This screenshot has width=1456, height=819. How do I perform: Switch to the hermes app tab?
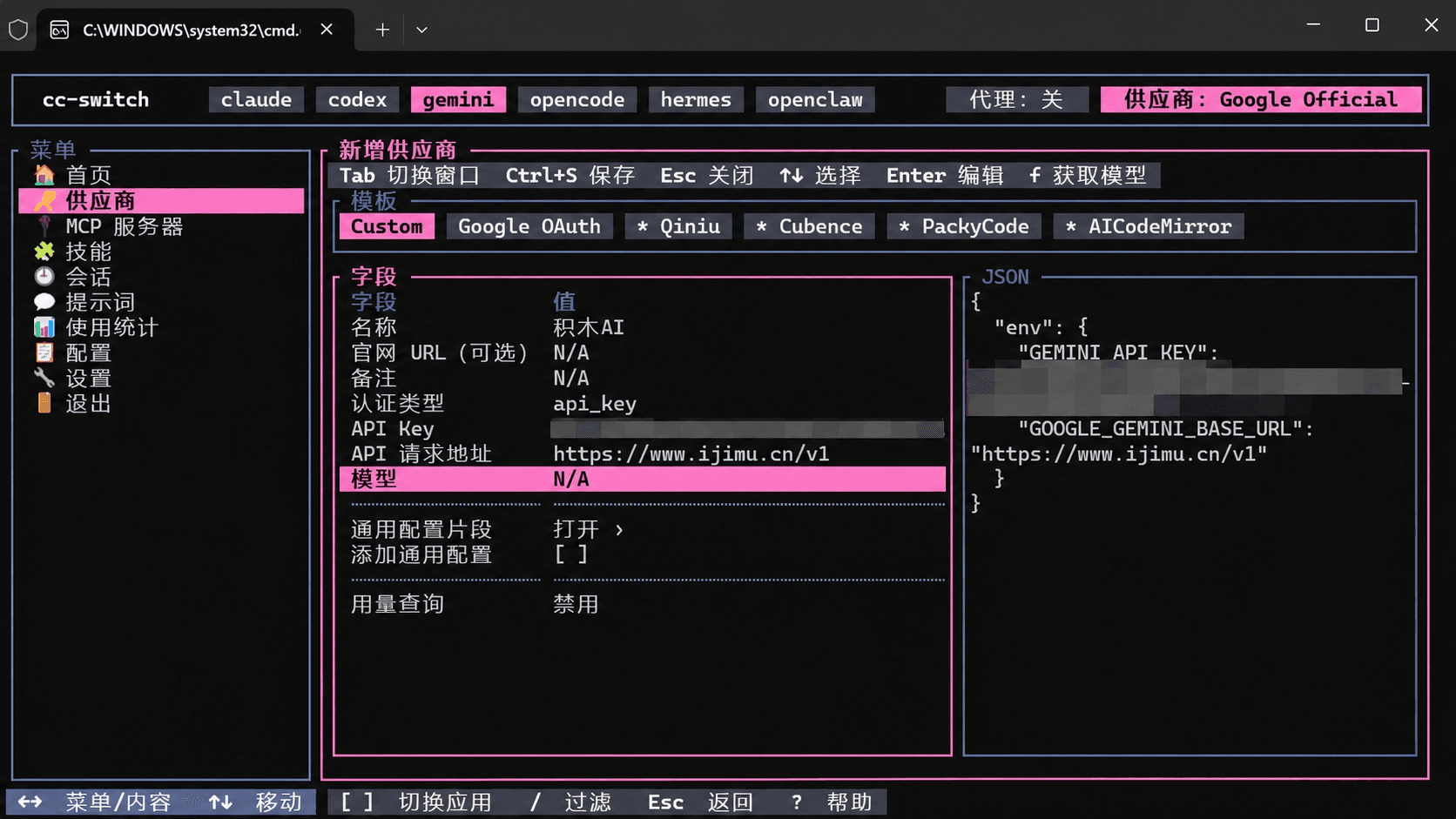coord(696,100)
